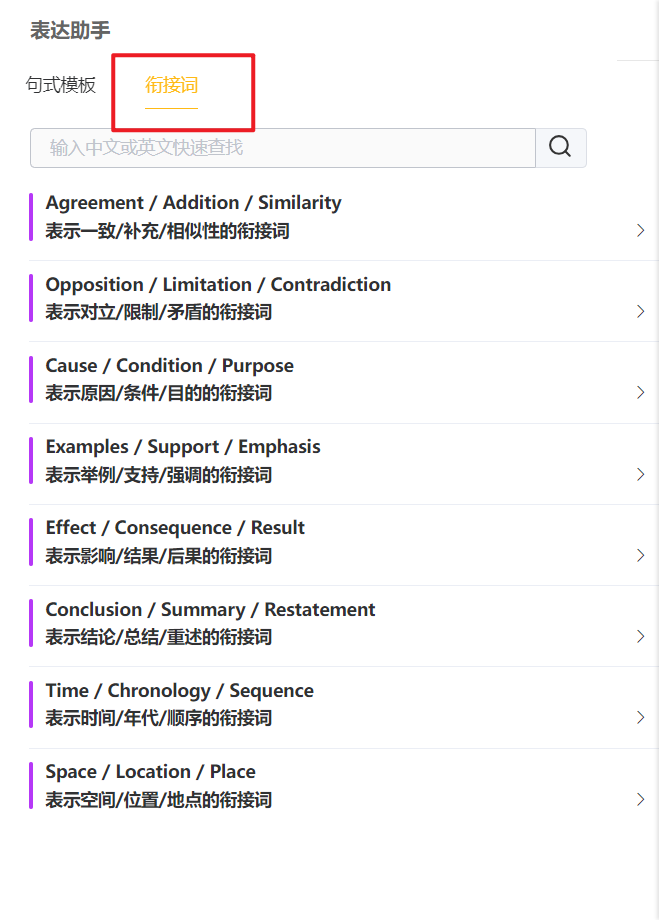659x920 pixels.
Task: Open Opposition / Limitation / Contradiction category
Action: coord(218,285)
